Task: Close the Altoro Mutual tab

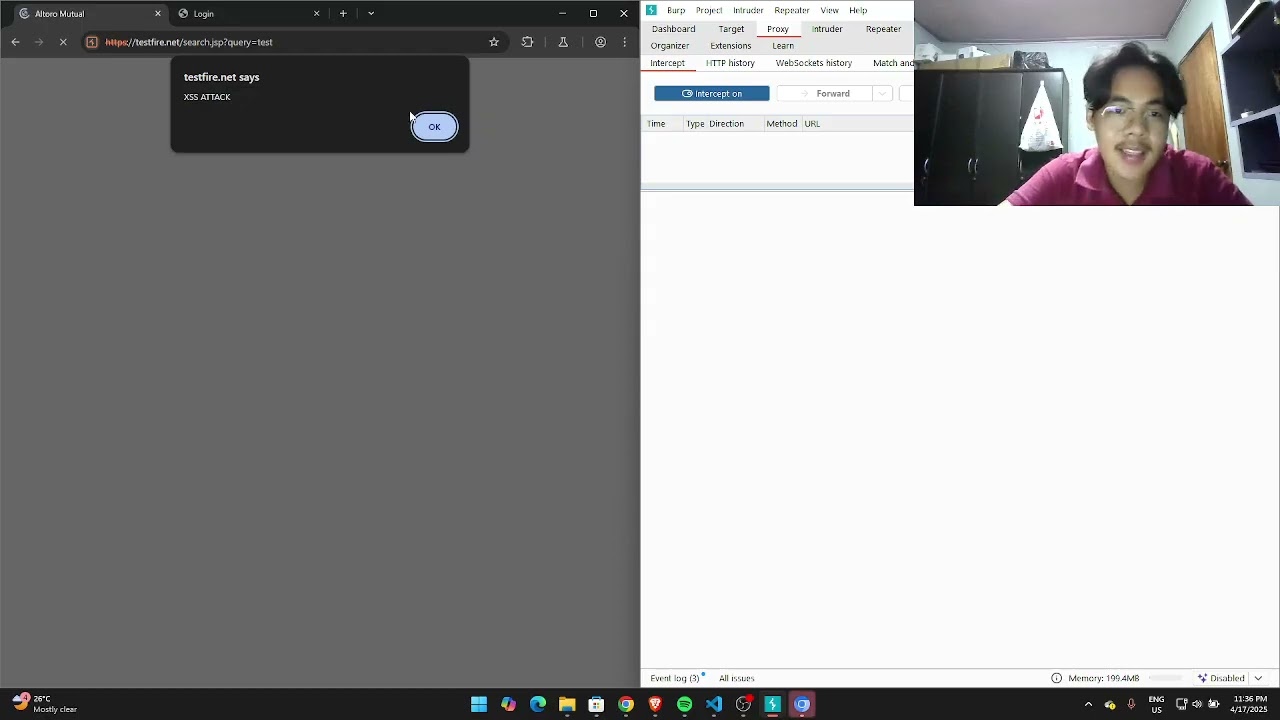Action: coord(157,14)
